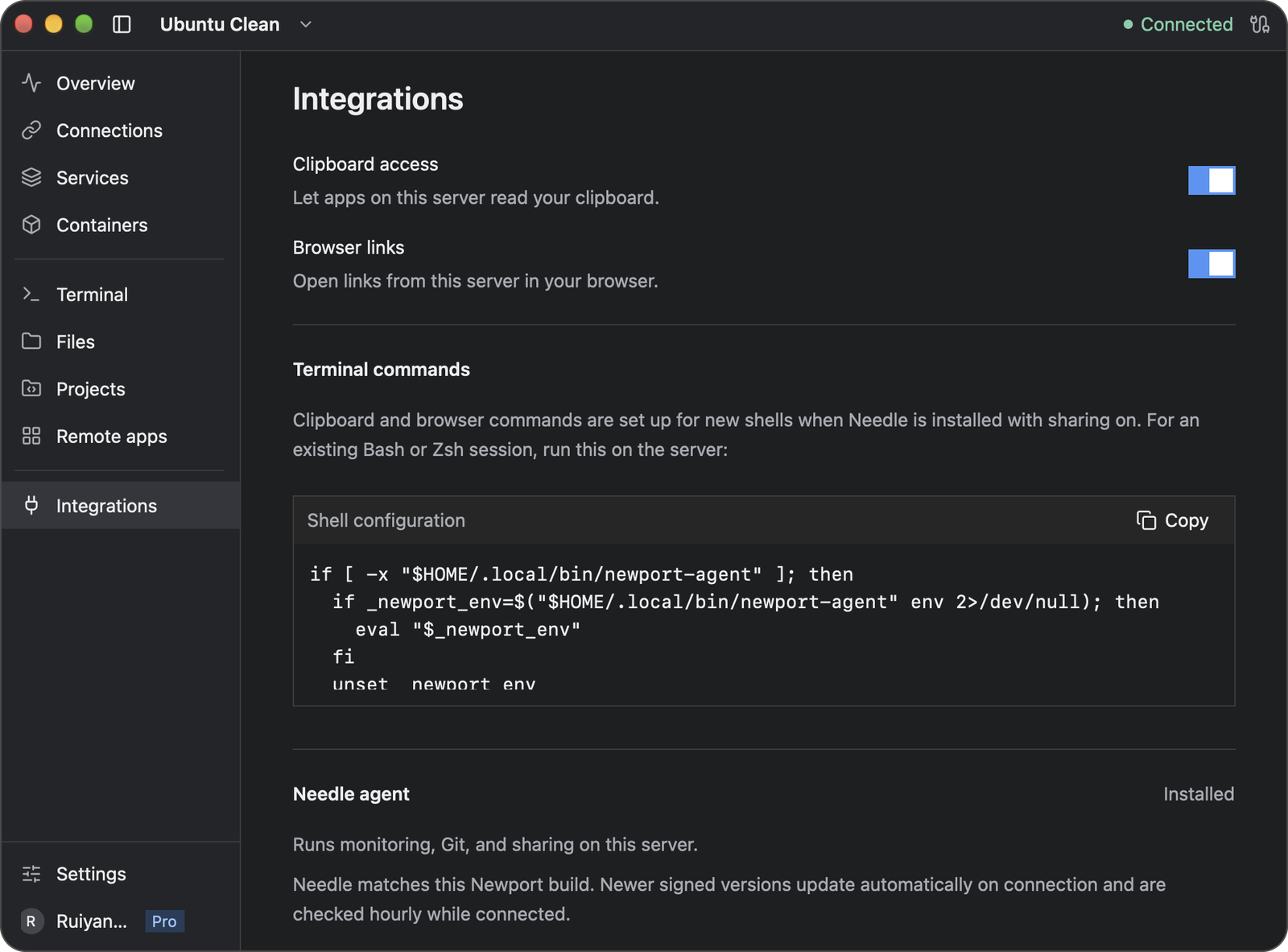Click the Ruiyan... account name

(92, 921)
